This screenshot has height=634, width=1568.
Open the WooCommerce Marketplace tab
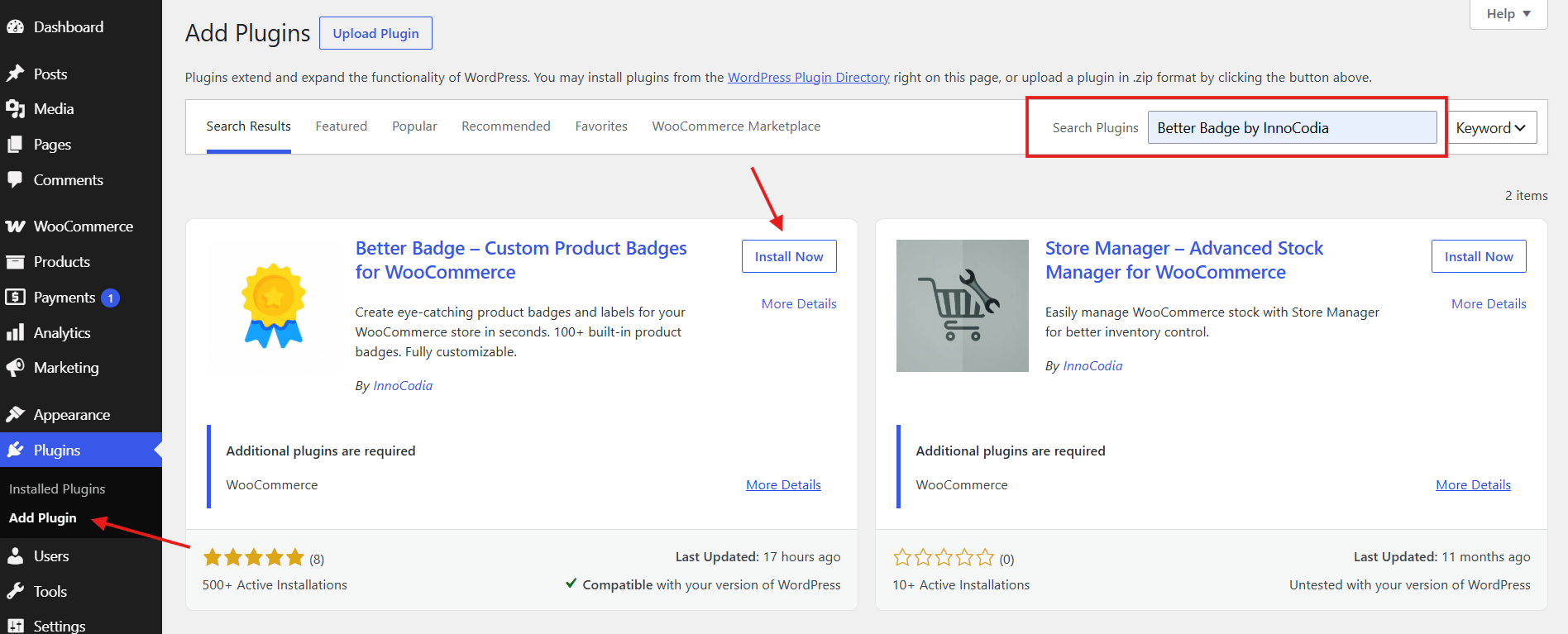pos(736,126)
